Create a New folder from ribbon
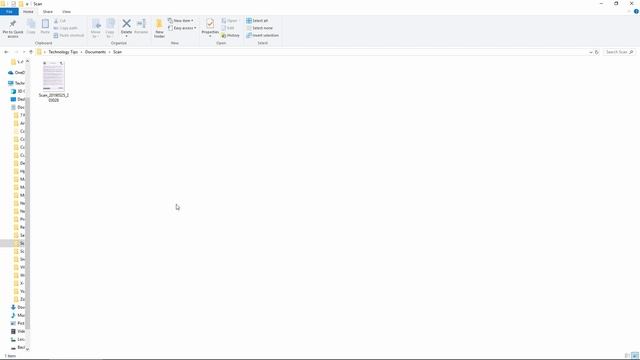Screen dimensions: 640x360 tap(159, 28)
